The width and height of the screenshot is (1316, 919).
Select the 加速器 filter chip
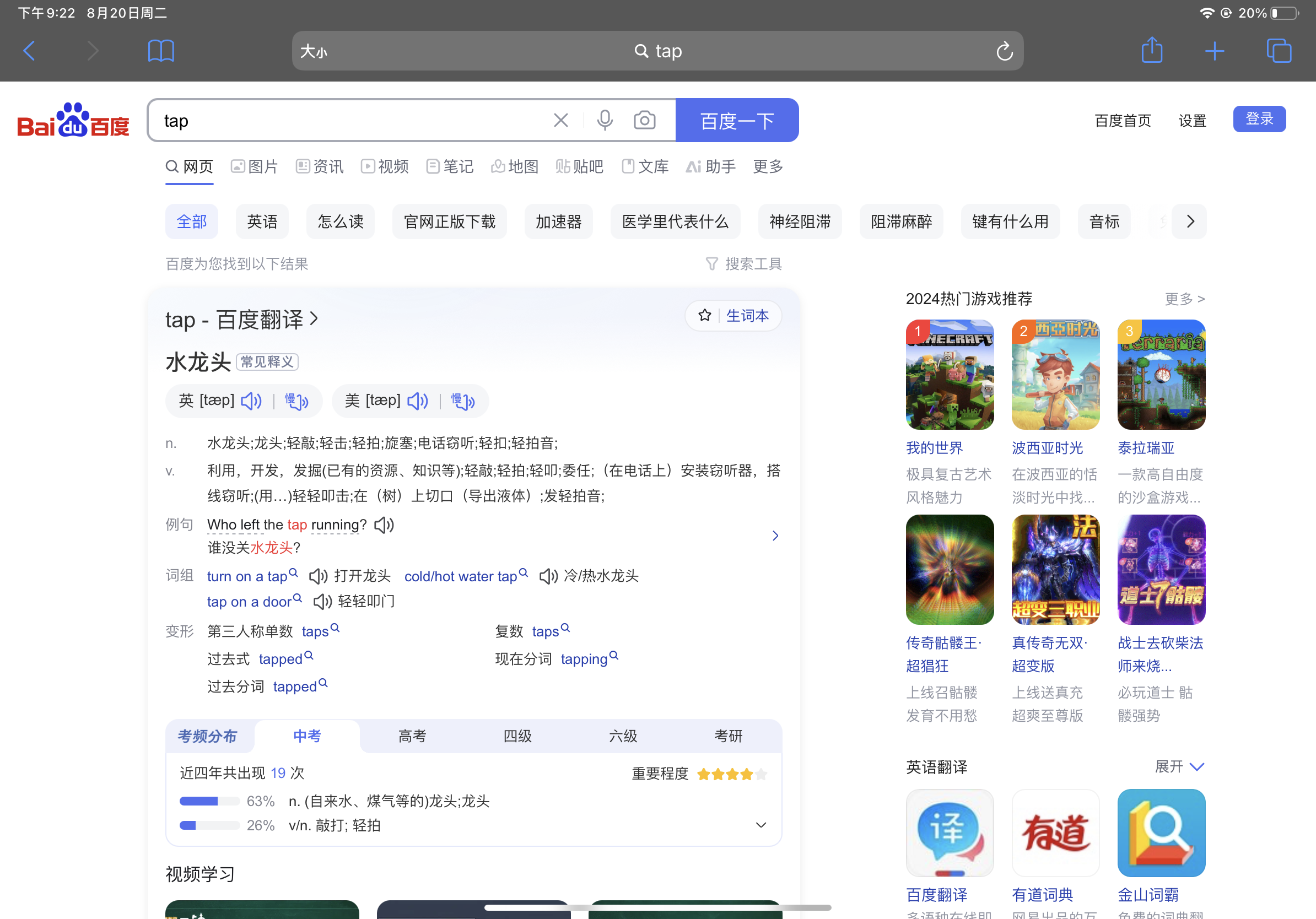[558, 221]
